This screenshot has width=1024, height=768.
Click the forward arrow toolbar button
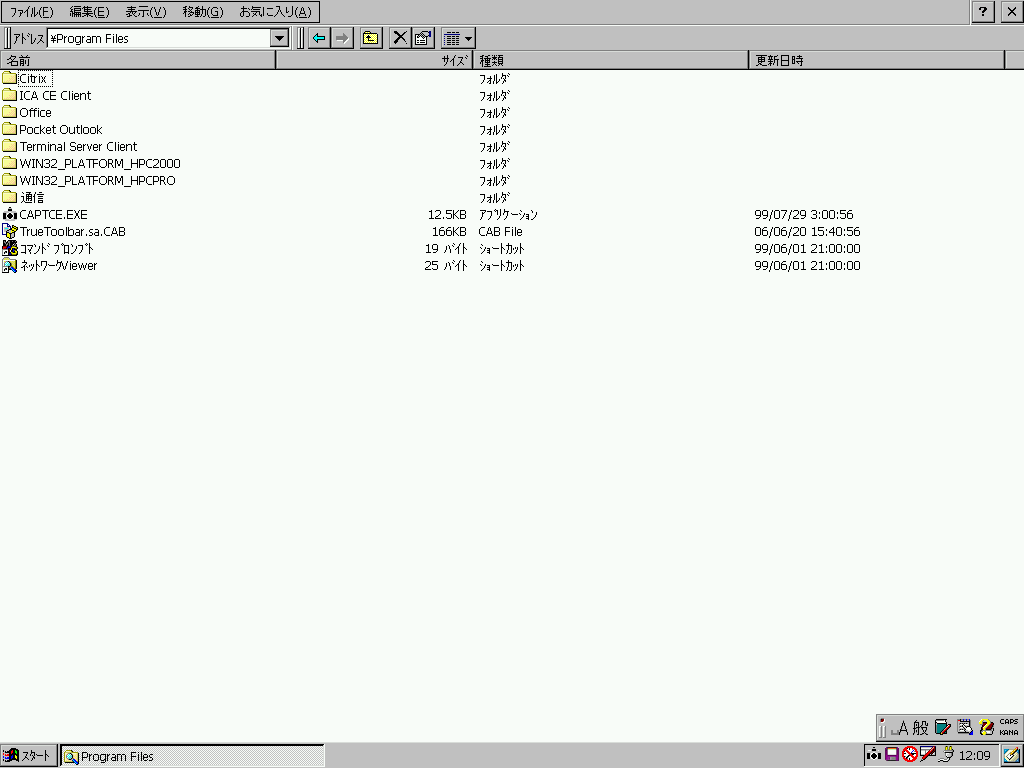click(342, 38)
